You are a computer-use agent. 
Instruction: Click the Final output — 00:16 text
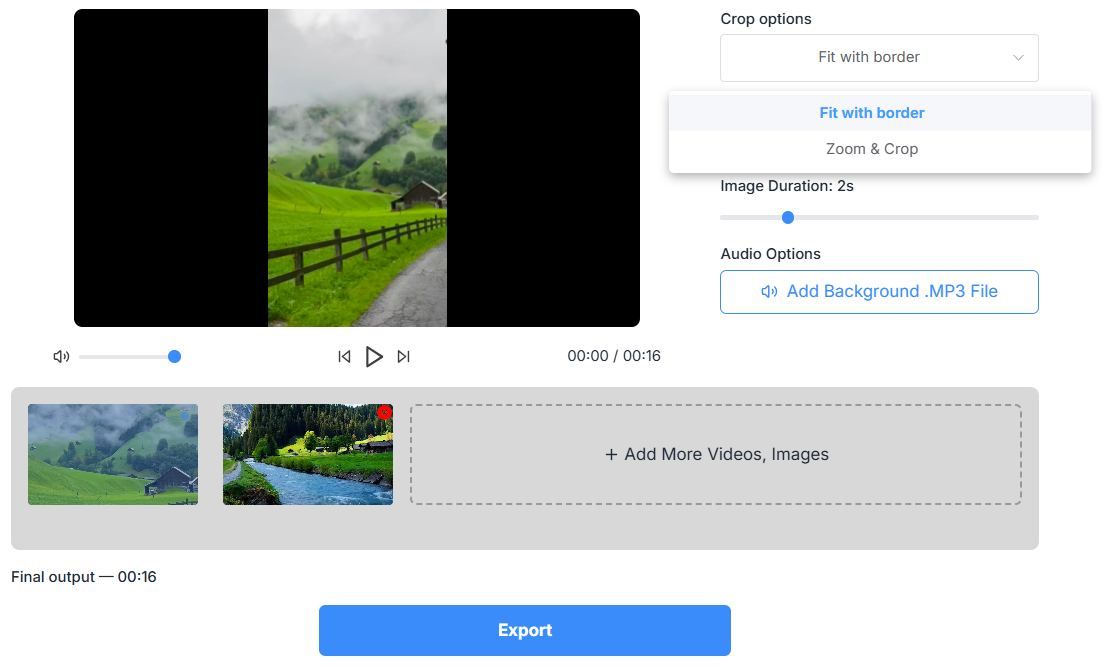coord(84,577)
